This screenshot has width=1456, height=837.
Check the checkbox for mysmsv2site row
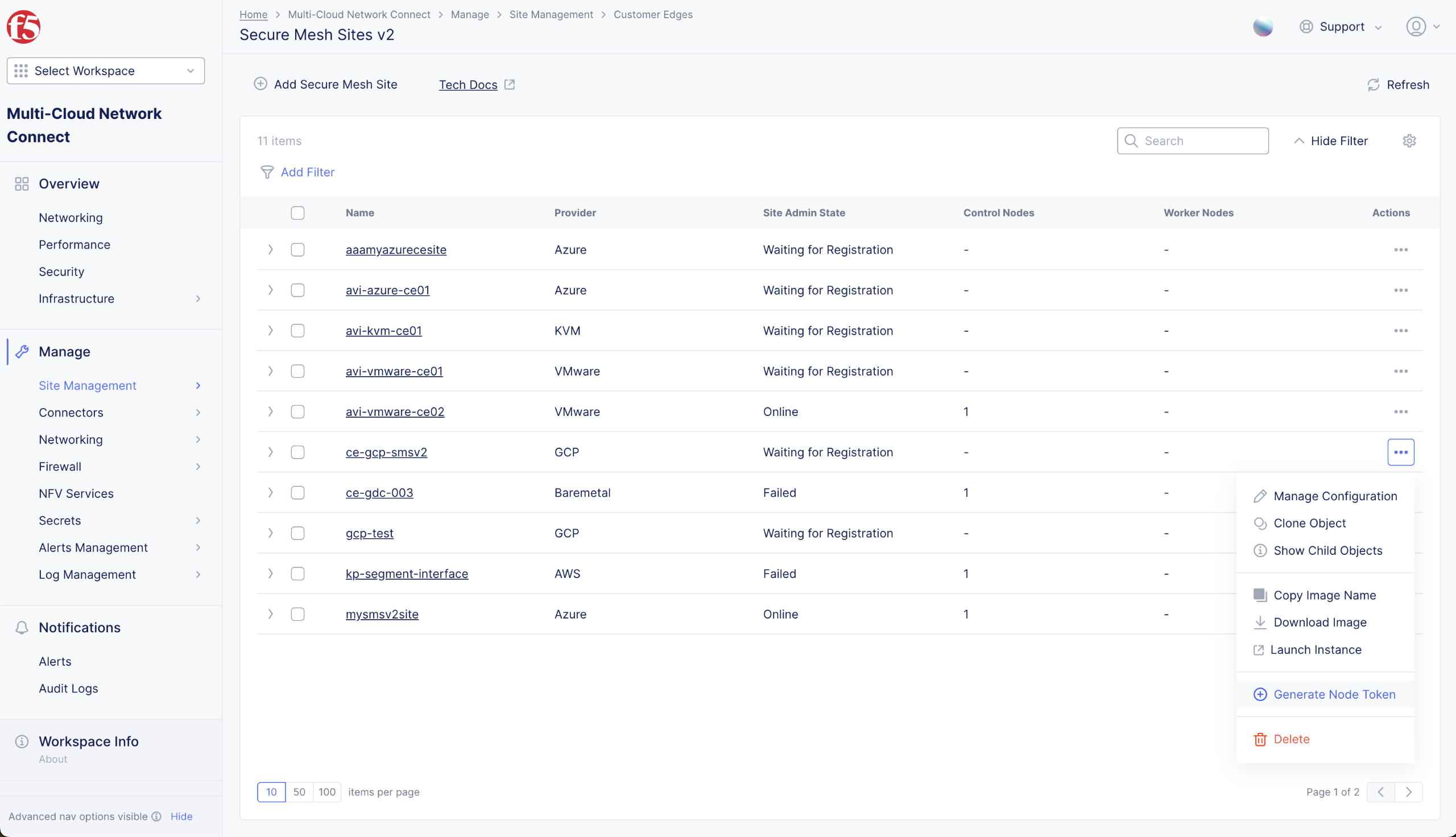pyautogui.click(x=297, y=614)
